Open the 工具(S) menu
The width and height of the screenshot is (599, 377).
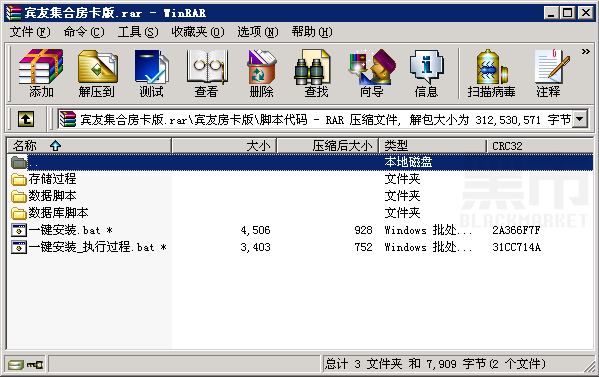138,32
